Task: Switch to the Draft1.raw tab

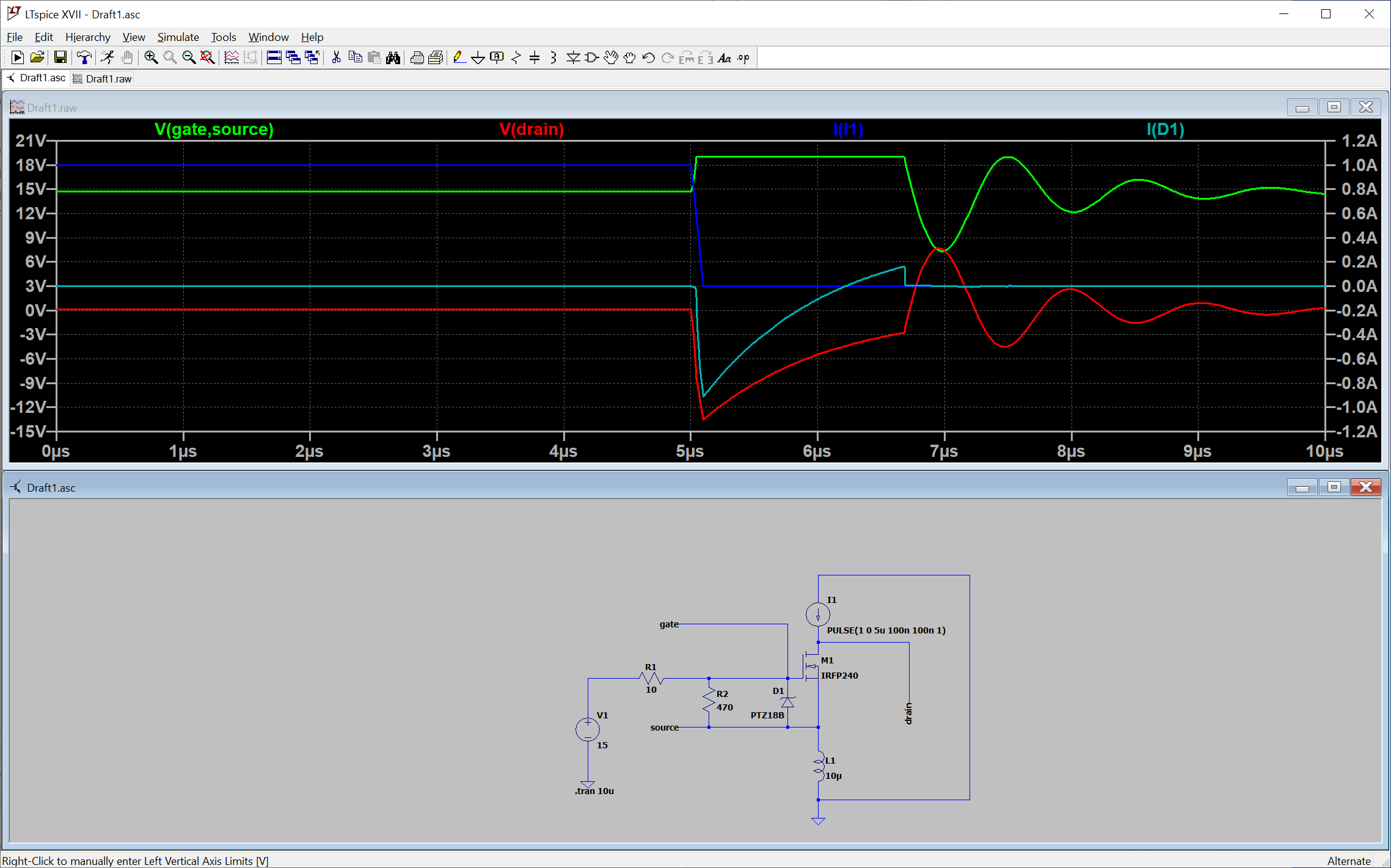Action: [x=102, y=79]
